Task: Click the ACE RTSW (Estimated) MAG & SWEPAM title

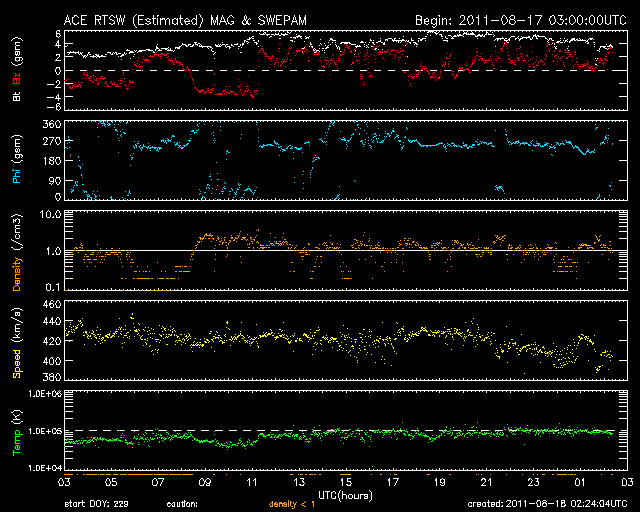Action: coord(185,20)
